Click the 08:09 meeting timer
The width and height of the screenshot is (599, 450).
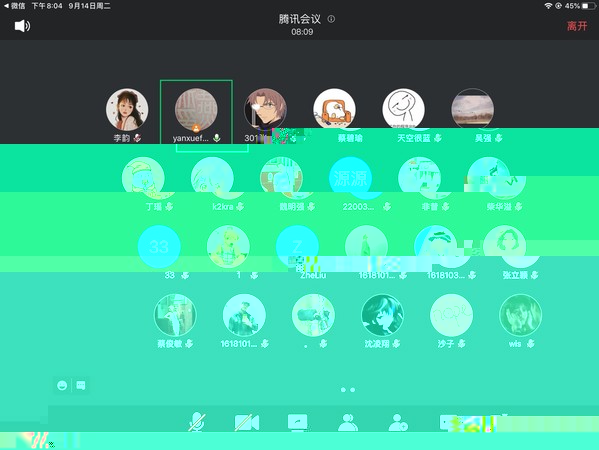click(x=302, y=32)
